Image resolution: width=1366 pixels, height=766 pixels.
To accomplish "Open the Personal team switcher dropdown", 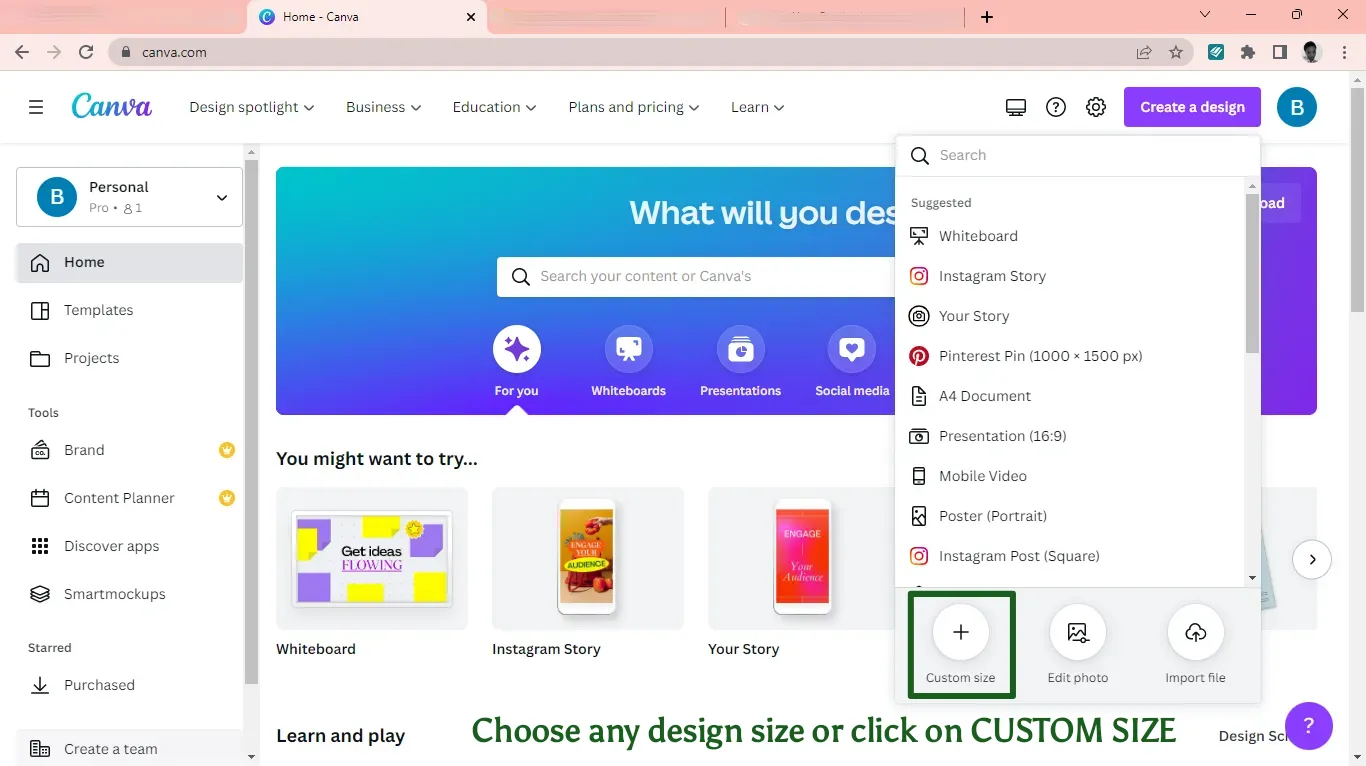I will tap(129, 197).
